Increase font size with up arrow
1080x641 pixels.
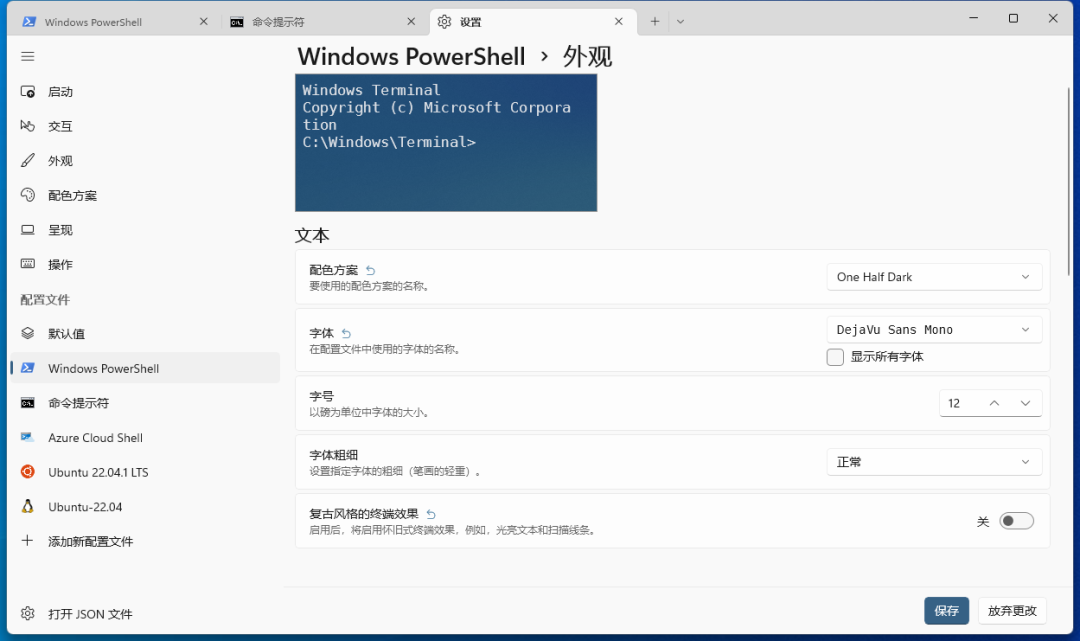994,403
